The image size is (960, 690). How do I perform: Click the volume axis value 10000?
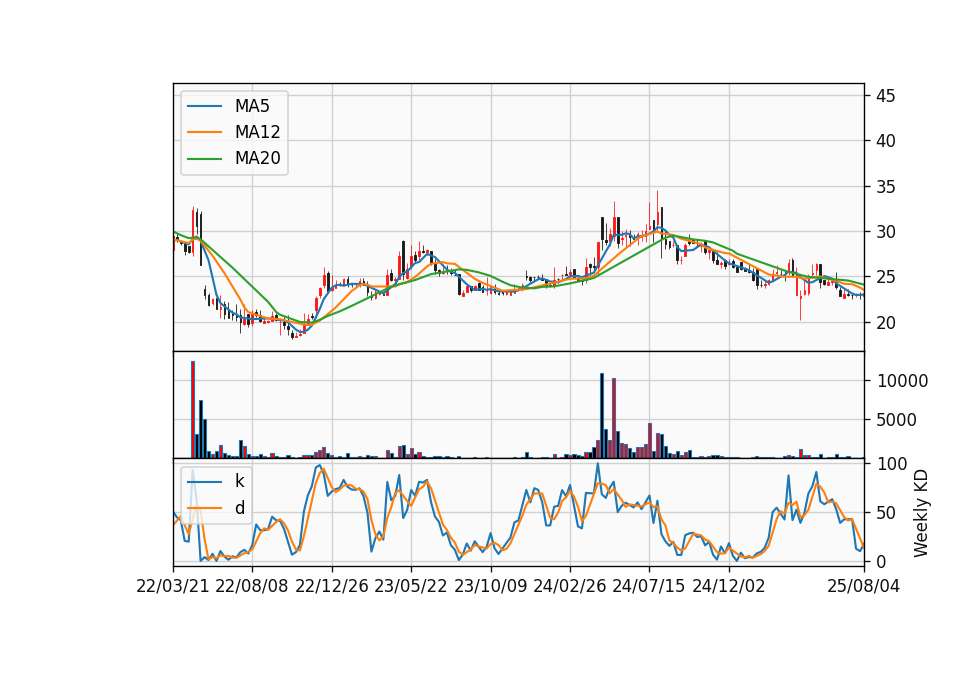point(902,381)
